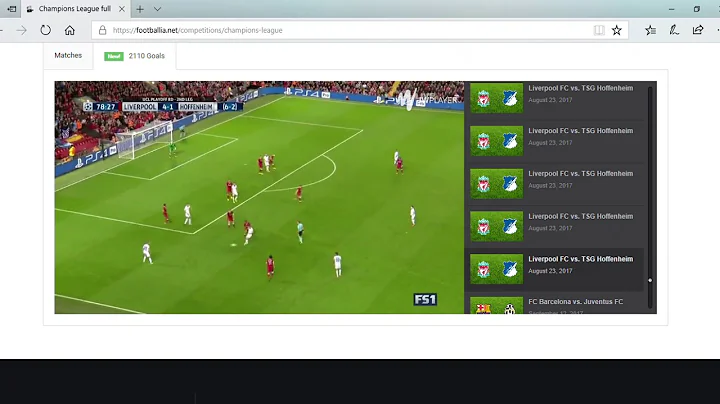Click the forward navigation arrow
The height and width of the screenshot is (404, 720).
pos(21,30)
